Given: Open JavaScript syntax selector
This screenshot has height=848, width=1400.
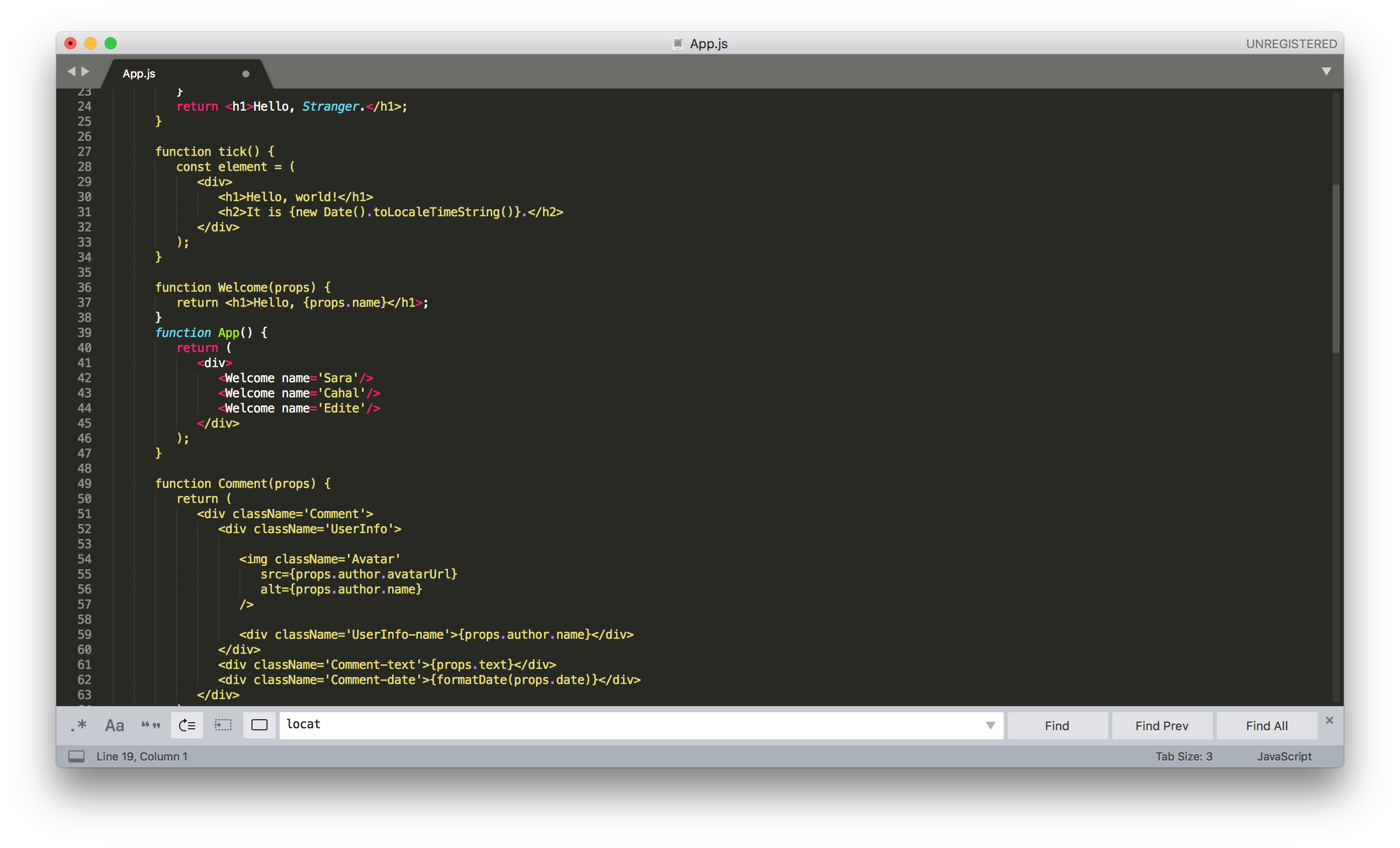Looking at the screenshot, I should click(x=1283, y=756).
